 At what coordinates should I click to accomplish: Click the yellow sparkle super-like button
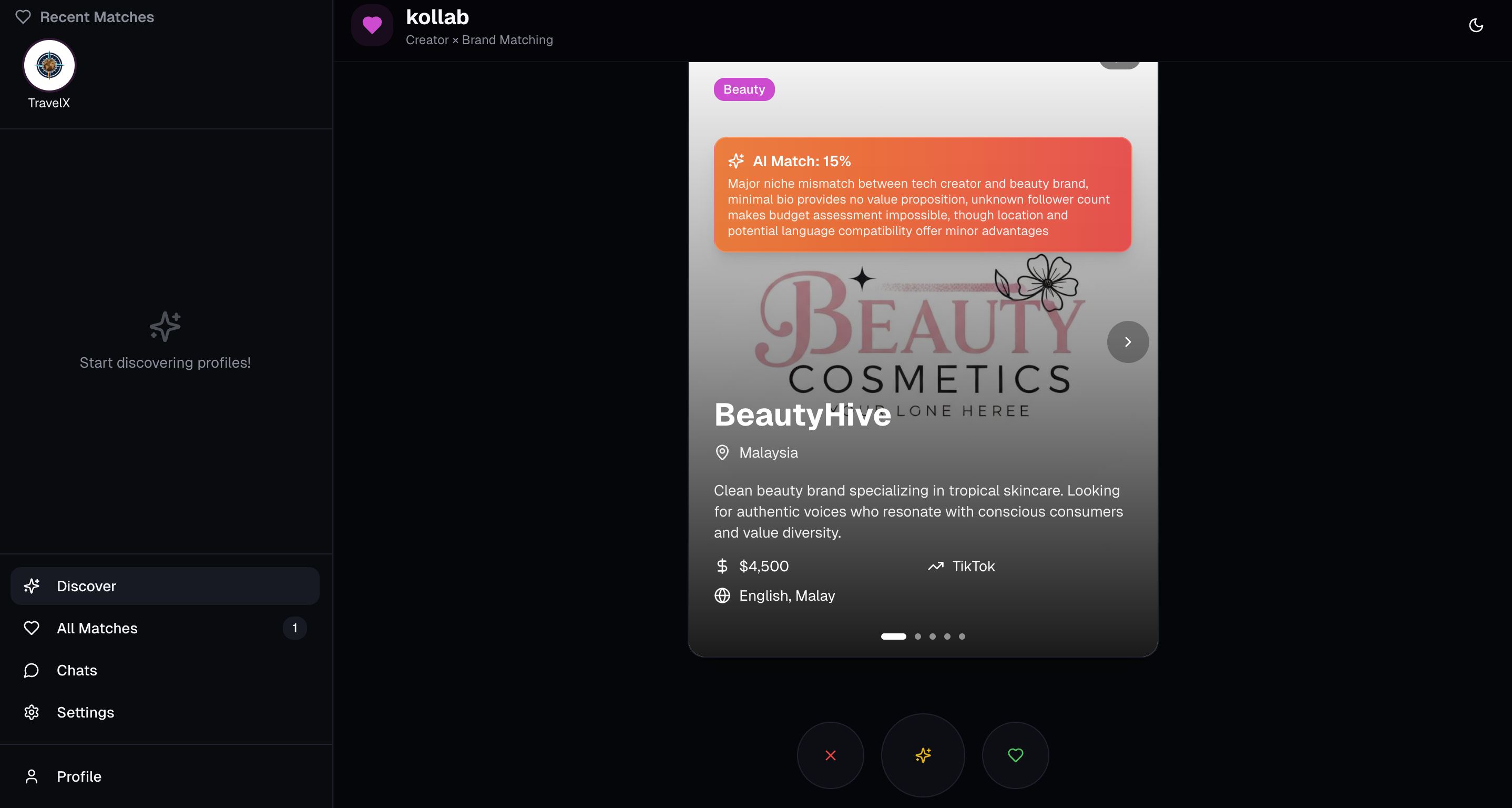click(923, 755)
